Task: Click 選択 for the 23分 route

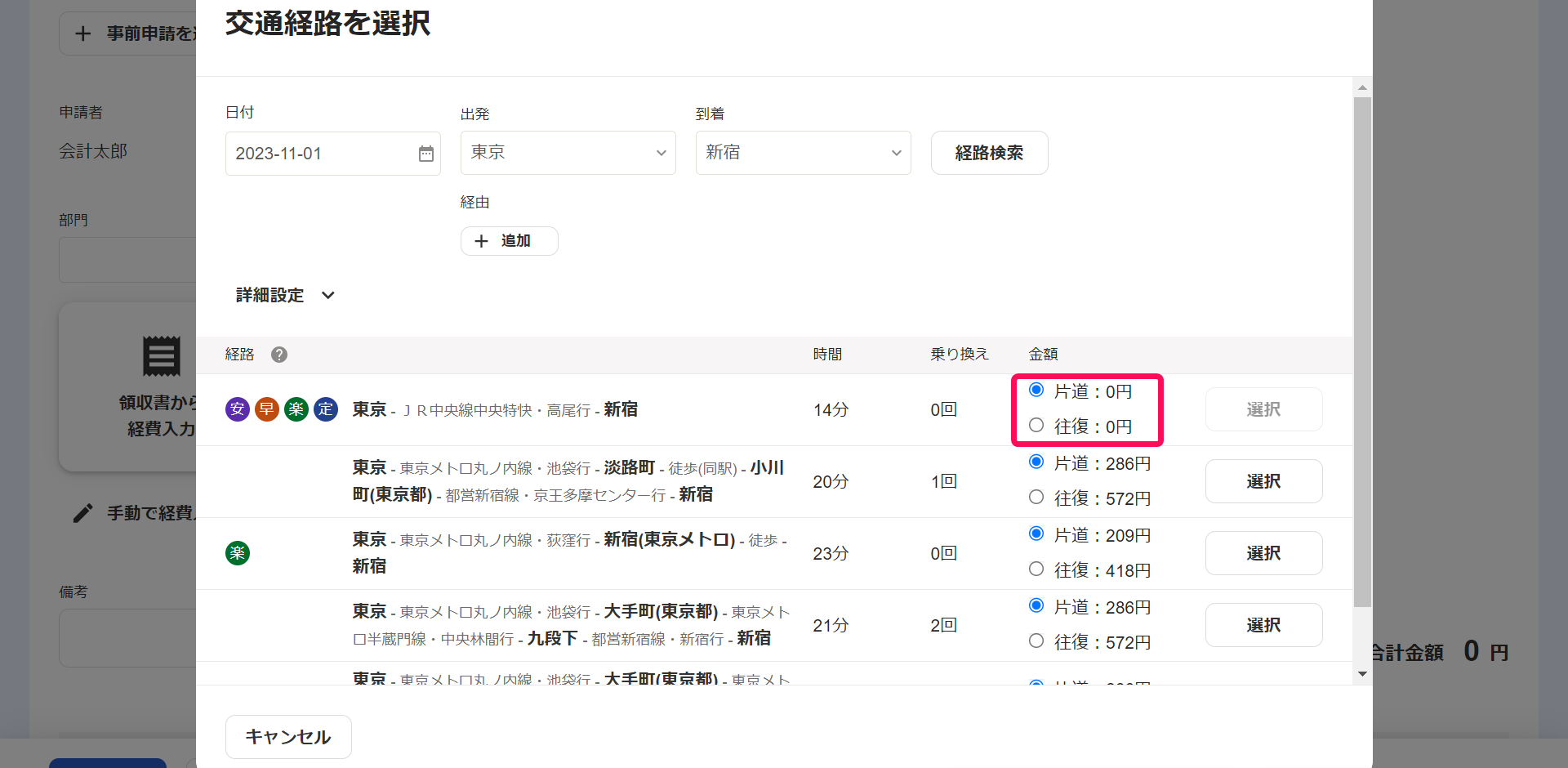Action: pos(1263,553)
